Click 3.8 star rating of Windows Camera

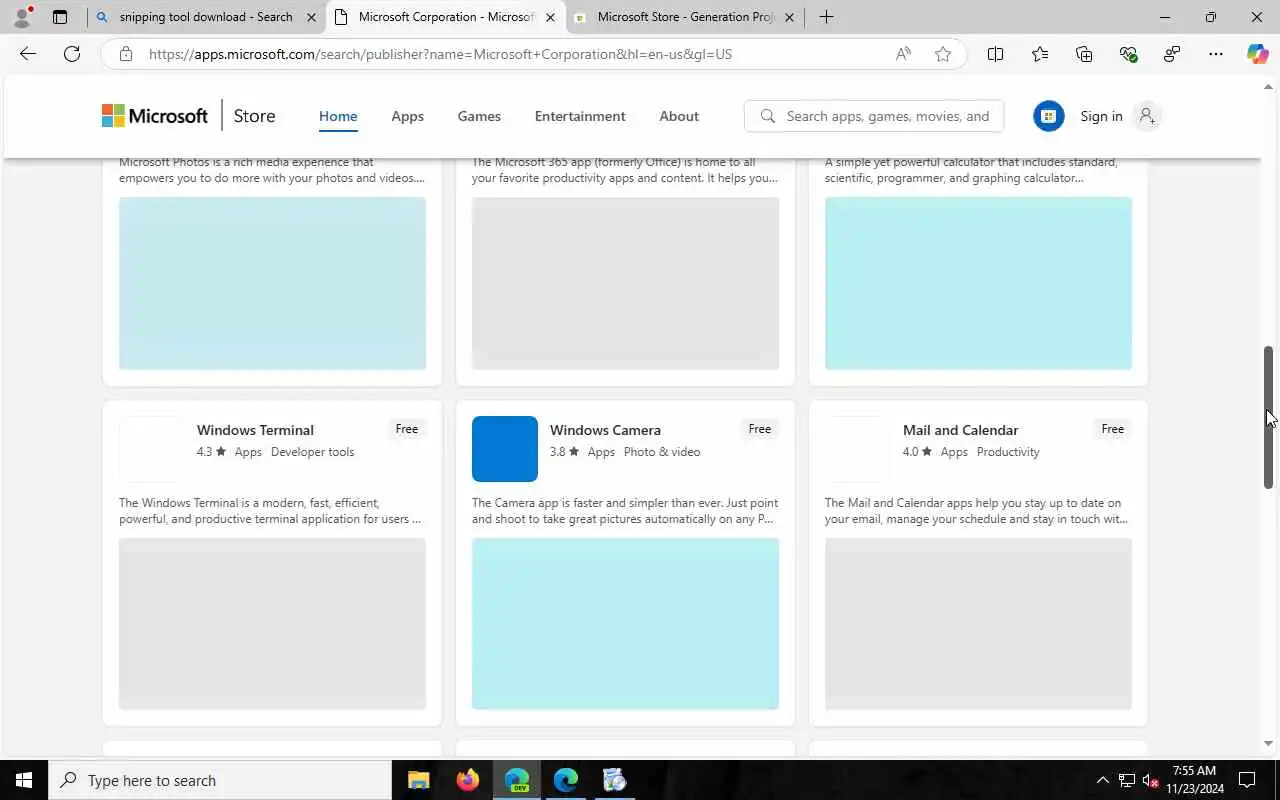click(x=564, y=452)
